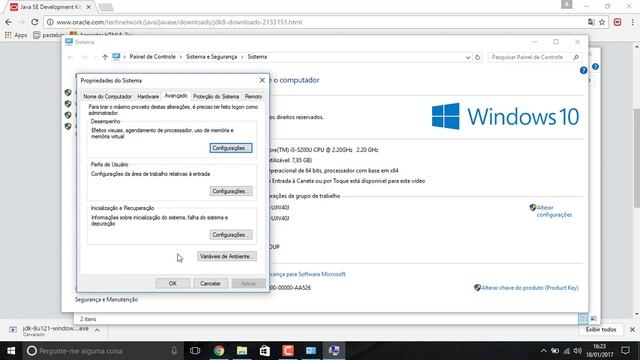This screenshot has width=640, height=360.
Task: Click the Cortana microphone icon
Action: 174,351
